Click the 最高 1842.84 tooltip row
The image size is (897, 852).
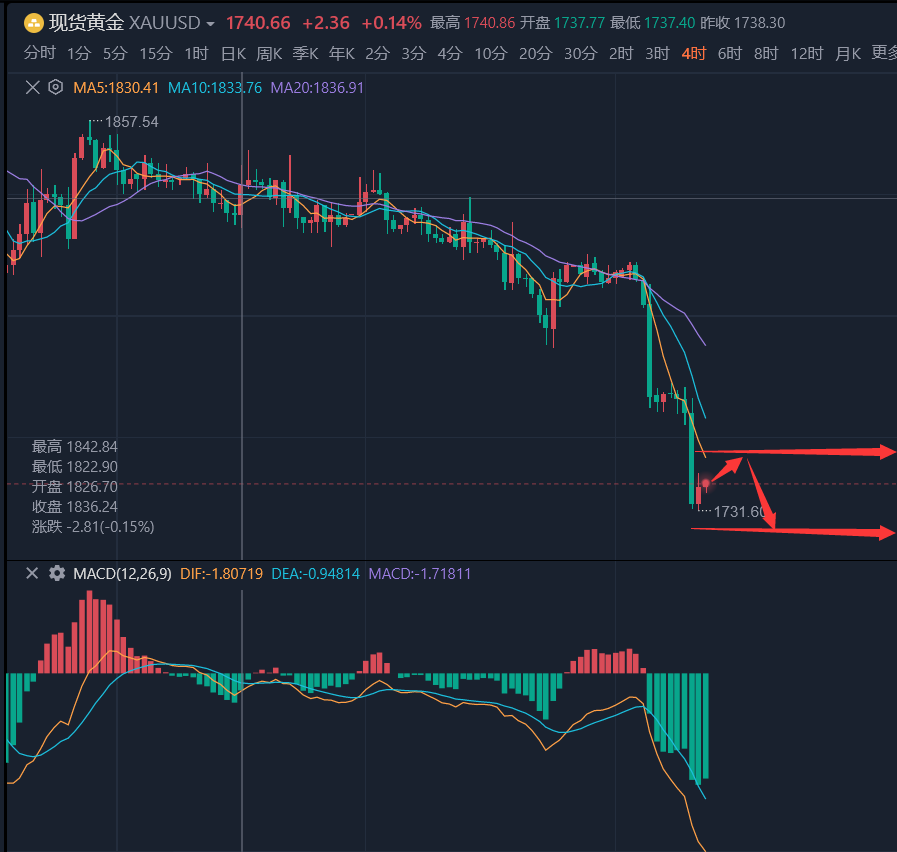click(74, 446)
